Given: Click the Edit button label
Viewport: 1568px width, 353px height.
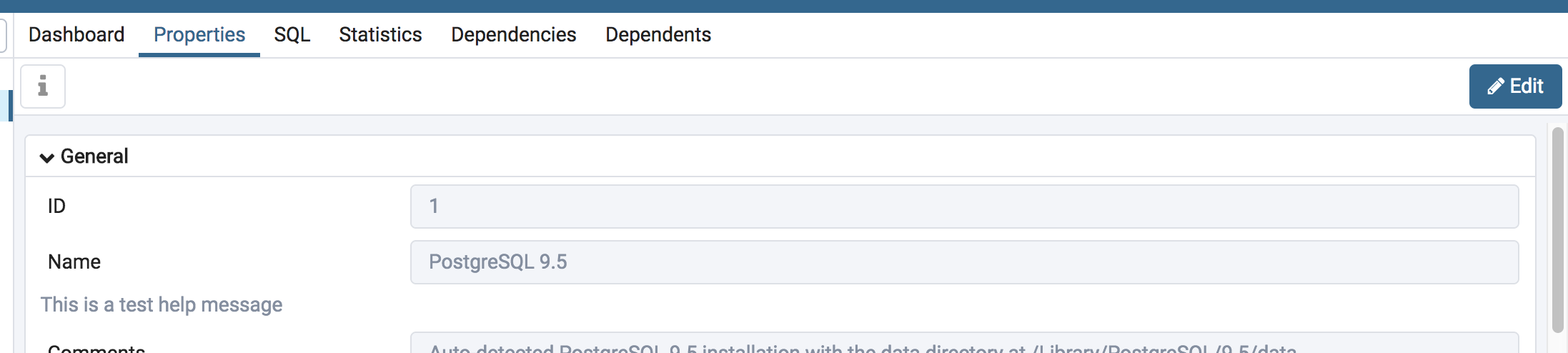Looking at the screenshot, I should point(1527,86).
